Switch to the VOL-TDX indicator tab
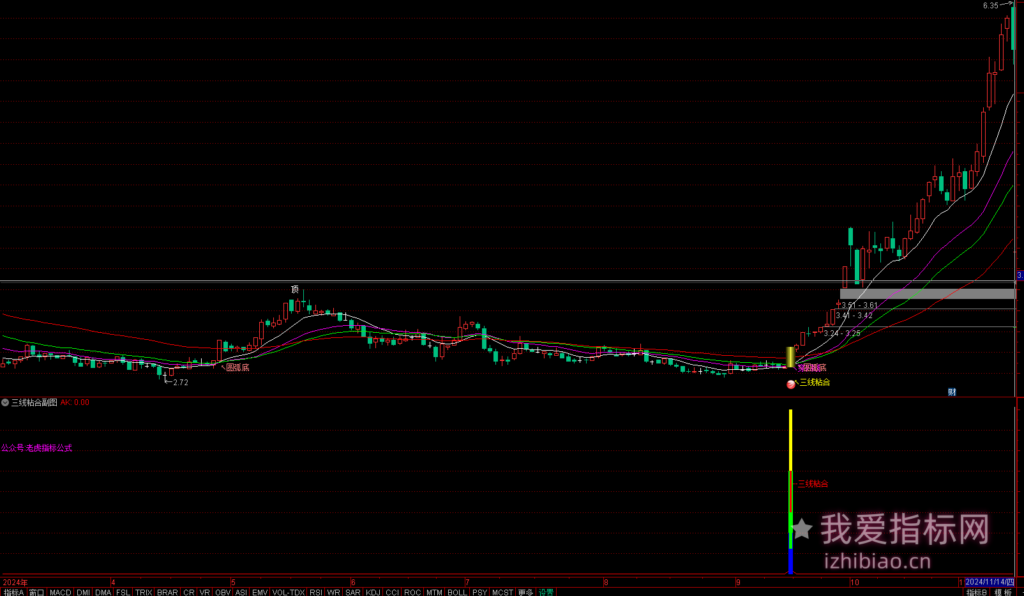The width and height of the screenshot is (1024, 596). [288, 592]
